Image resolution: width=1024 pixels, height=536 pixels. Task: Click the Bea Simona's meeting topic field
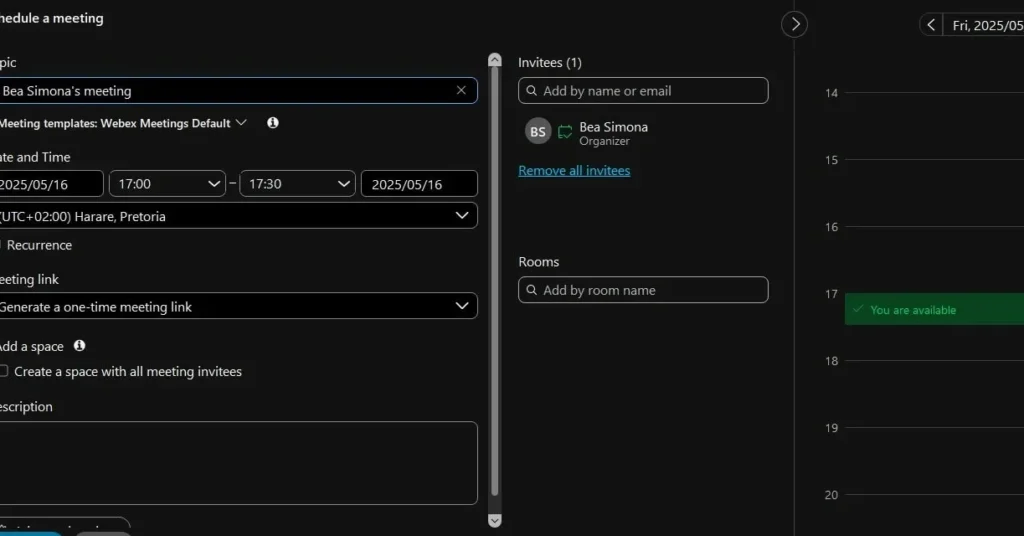(x=238, y=91)
